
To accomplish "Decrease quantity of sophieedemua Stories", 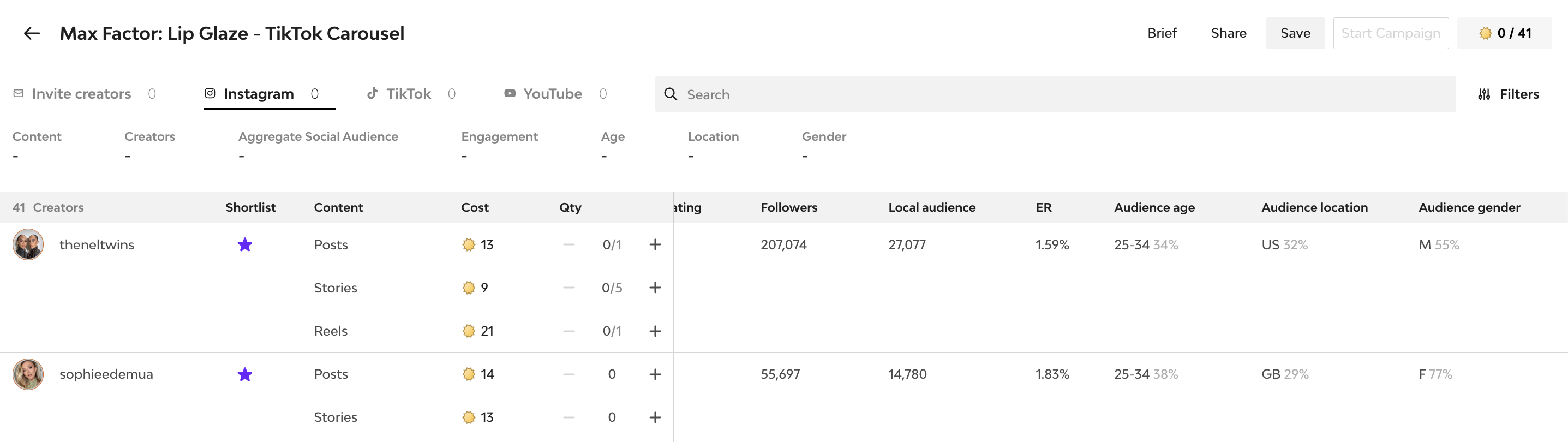I will [x=568, y=417].
